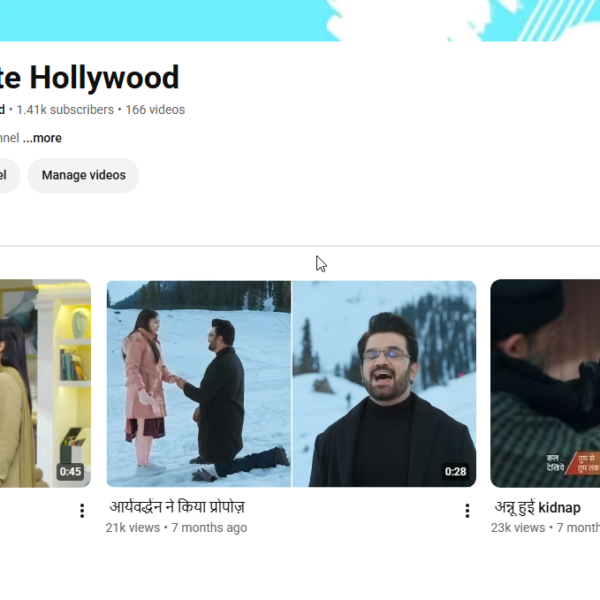The height and width of the screenshot is (600, 600).
Task: Click the 0:28 duration badge
Action: tap(455, 471)
